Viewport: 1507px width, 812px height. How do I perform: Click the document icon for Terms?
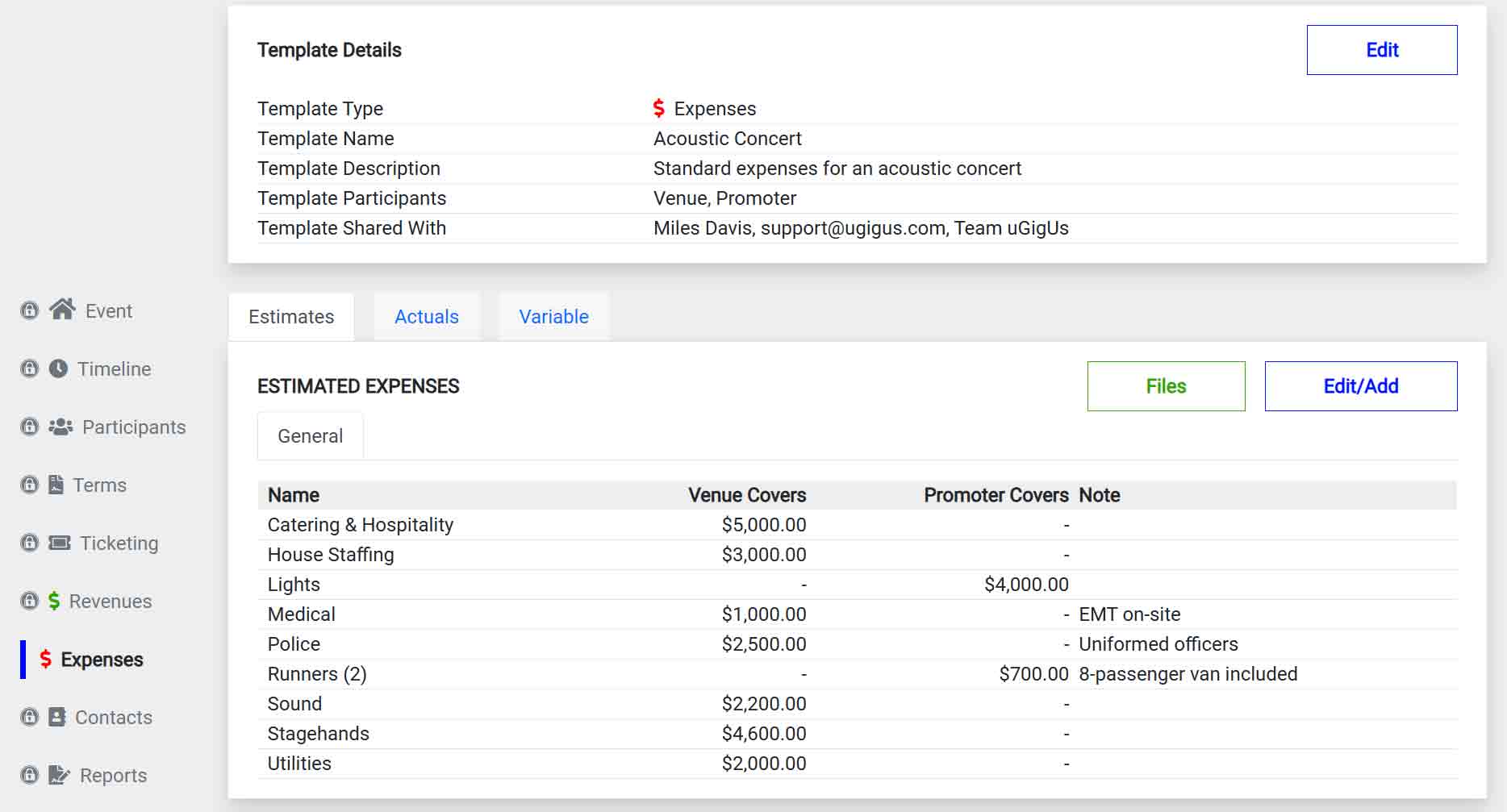[56, 485]
